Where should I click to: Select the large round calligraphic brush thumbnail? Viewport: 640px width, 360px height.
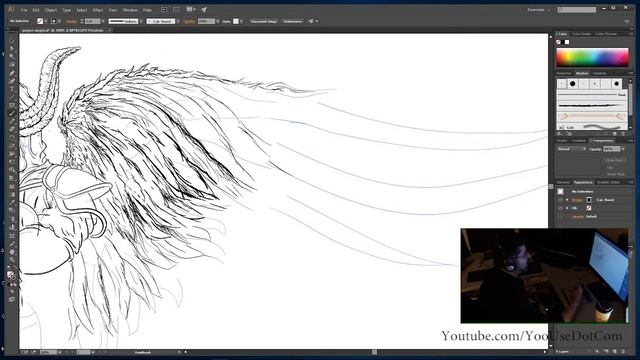(573, 84)
